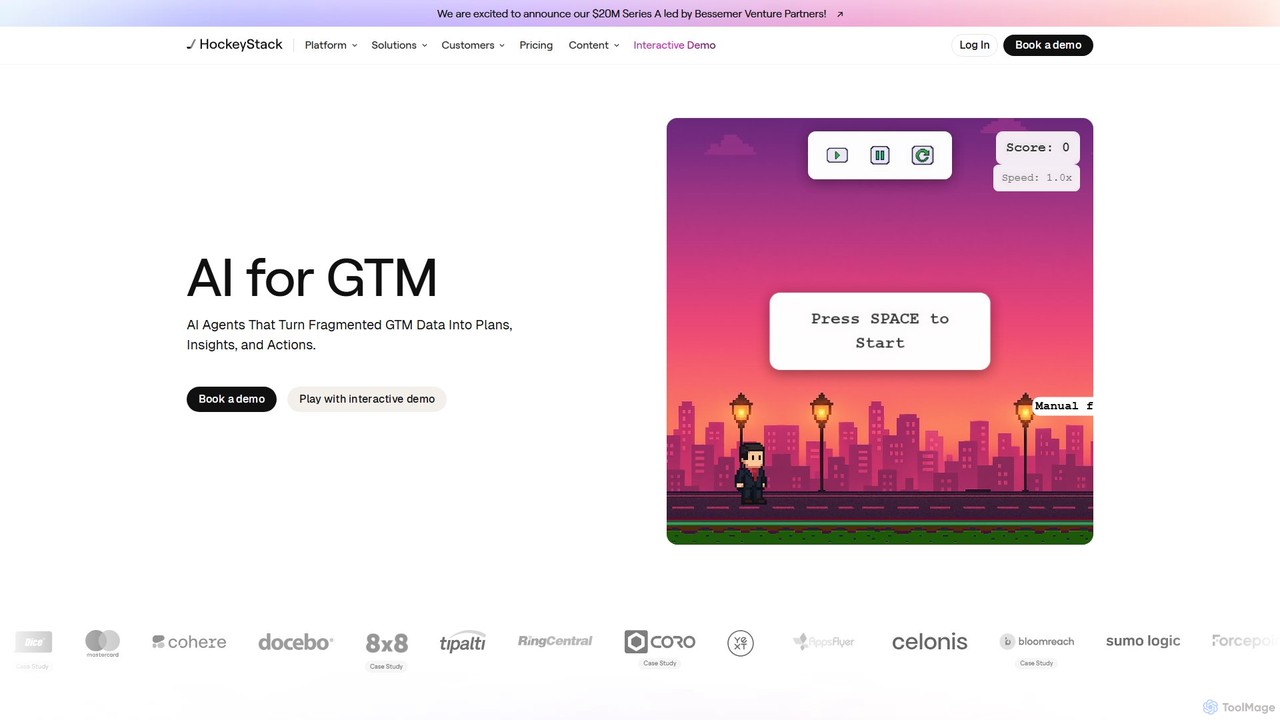Click the Log In button
1280x720 pixels.
(974, 45)
